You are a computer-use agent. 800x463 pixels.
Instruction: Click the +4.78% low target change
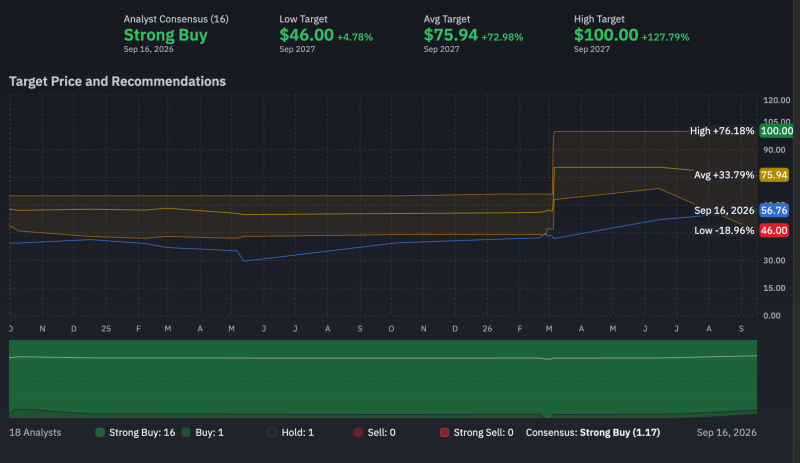point(355,37)
